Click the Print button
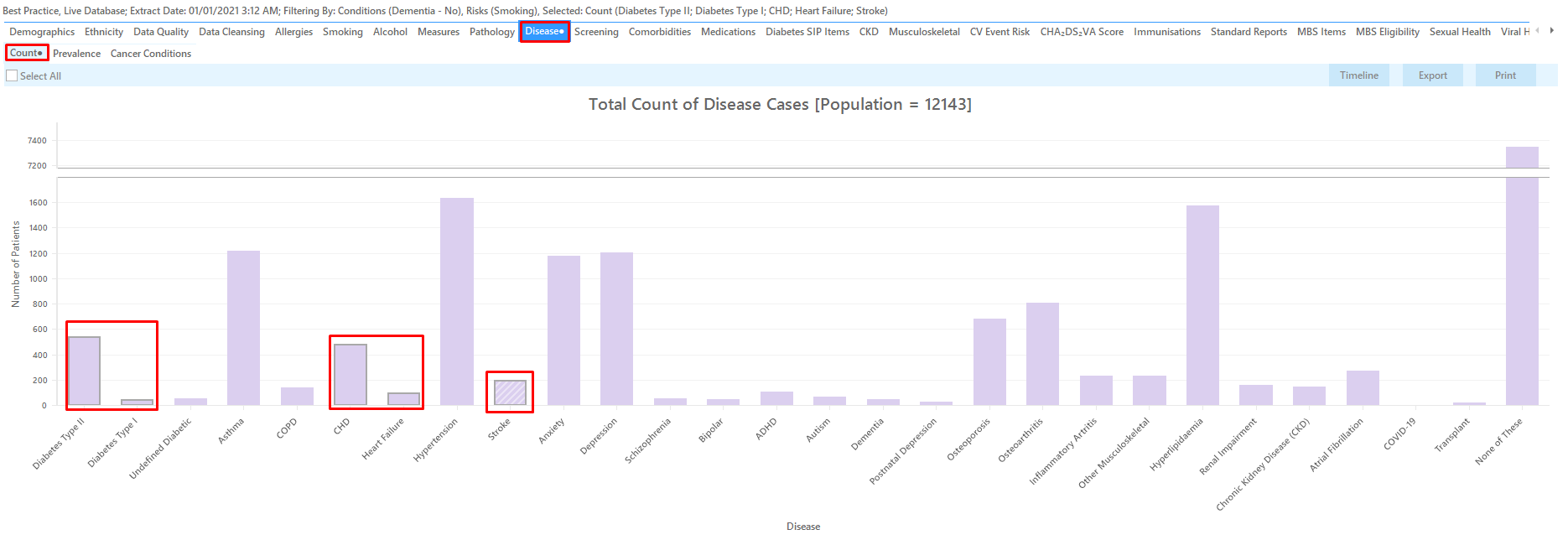Image resolution: width=1568 pixels, height=540 pixels. [x=1506, y=75]
